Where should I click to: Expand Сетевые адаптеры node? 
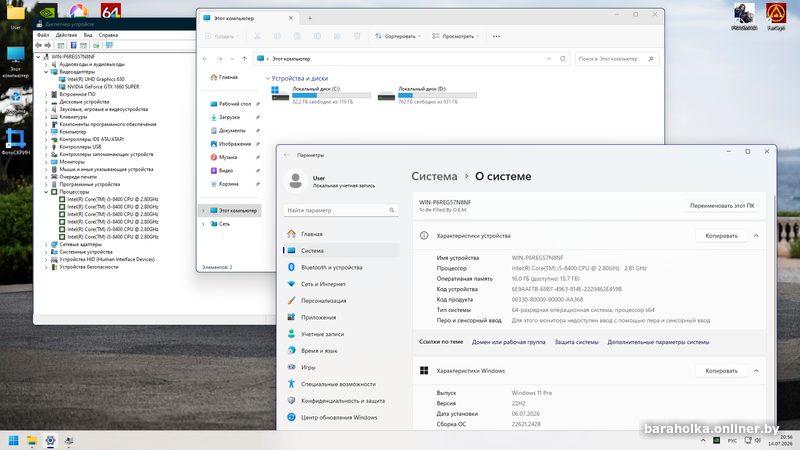pos(46,244)
